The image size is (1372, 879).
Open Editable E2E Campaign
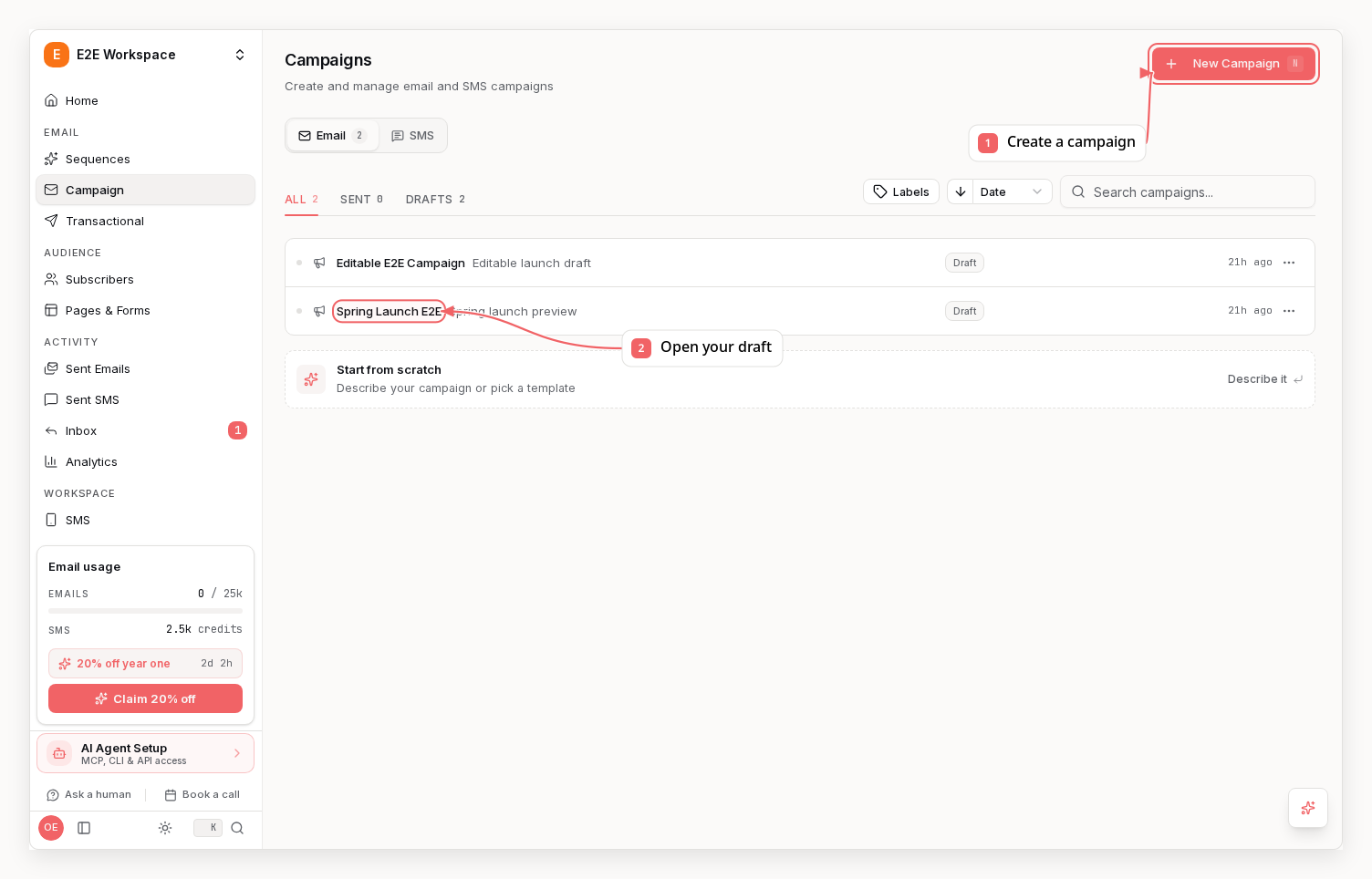coord(400,263)
